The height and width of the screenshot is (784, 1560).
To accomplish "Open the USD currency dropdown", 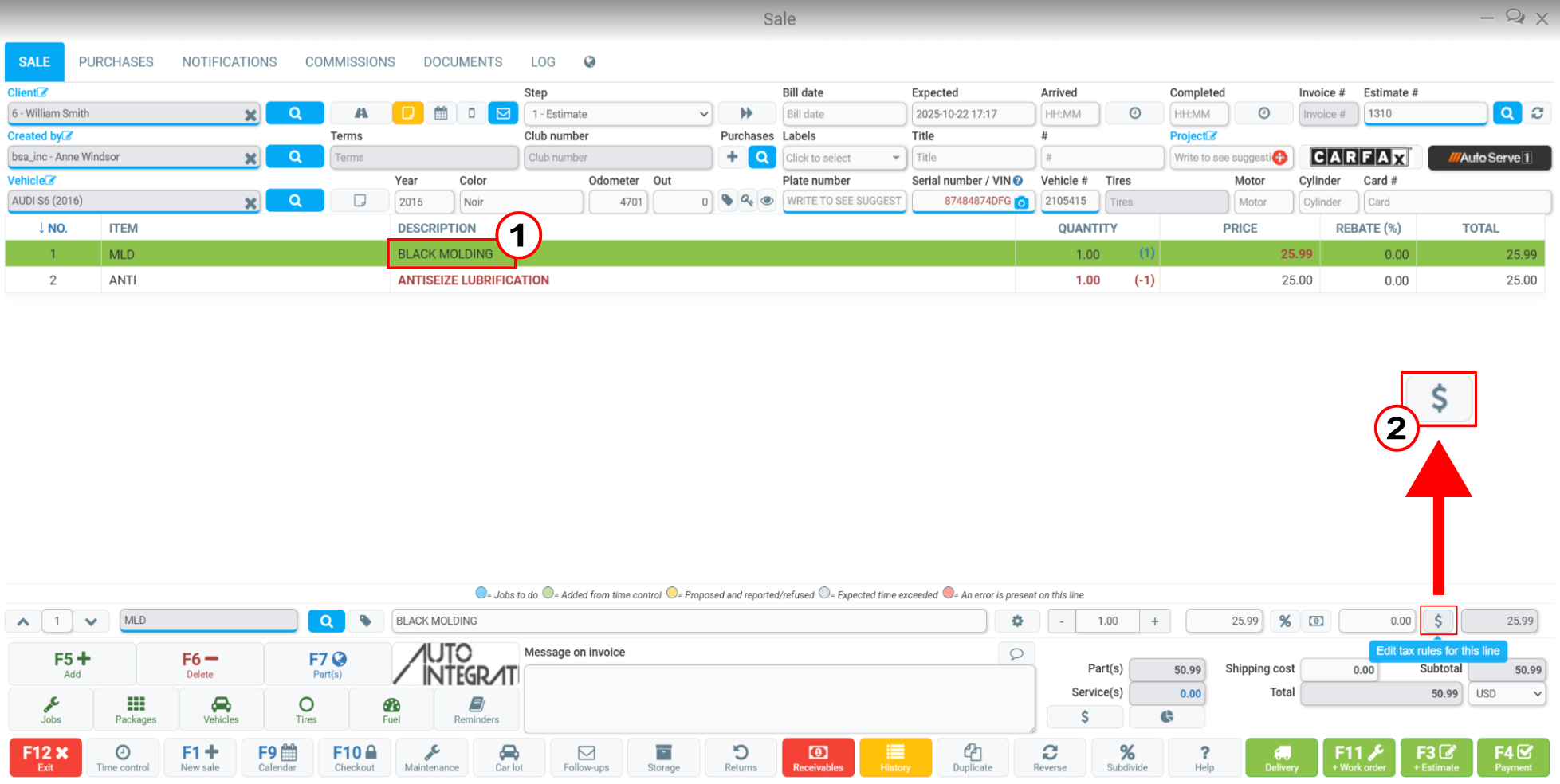I will [1508, 693].
